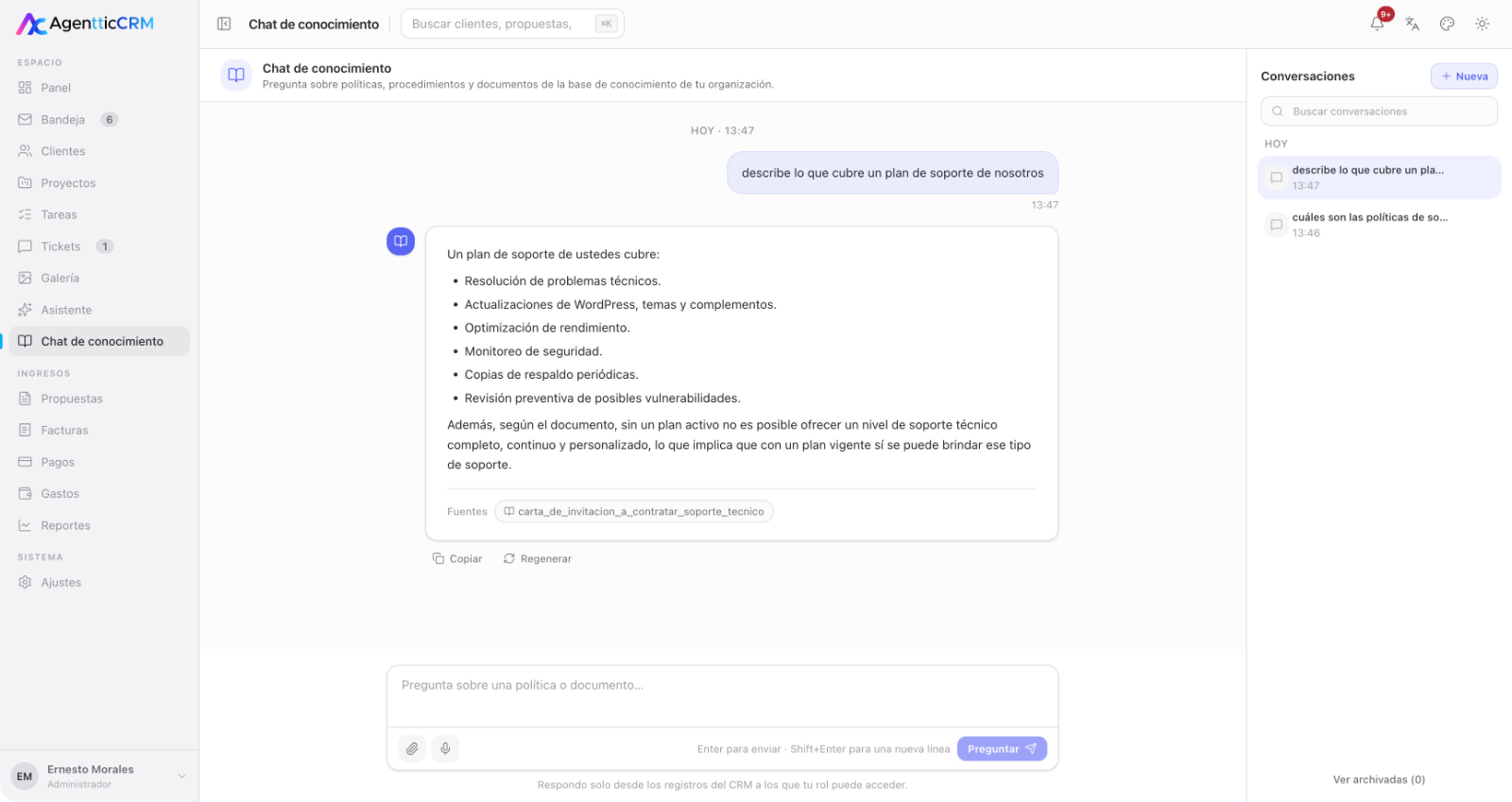Click the book icon beside page title
This screenshot has height=802, width=1512.
point(236,75)
